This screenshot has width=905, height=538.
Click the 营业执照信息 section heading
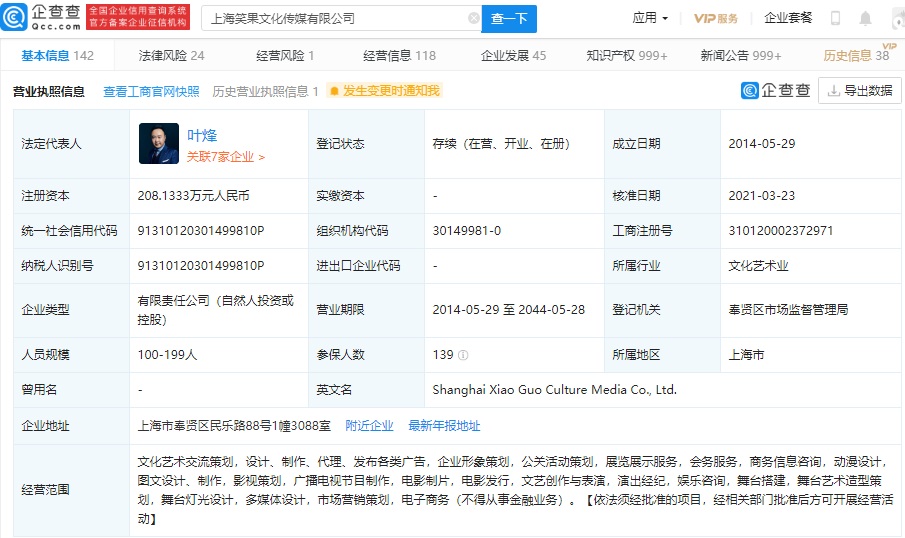[x=48, y=91]
